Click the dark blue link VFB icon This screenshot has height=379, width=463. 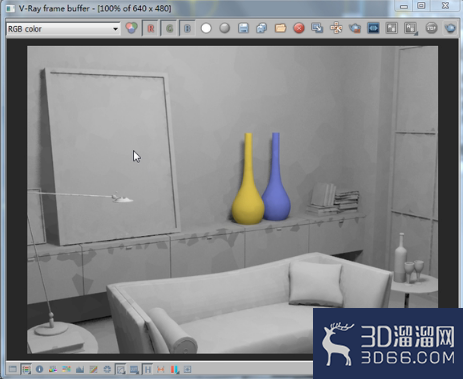click(x=373, y=28)
